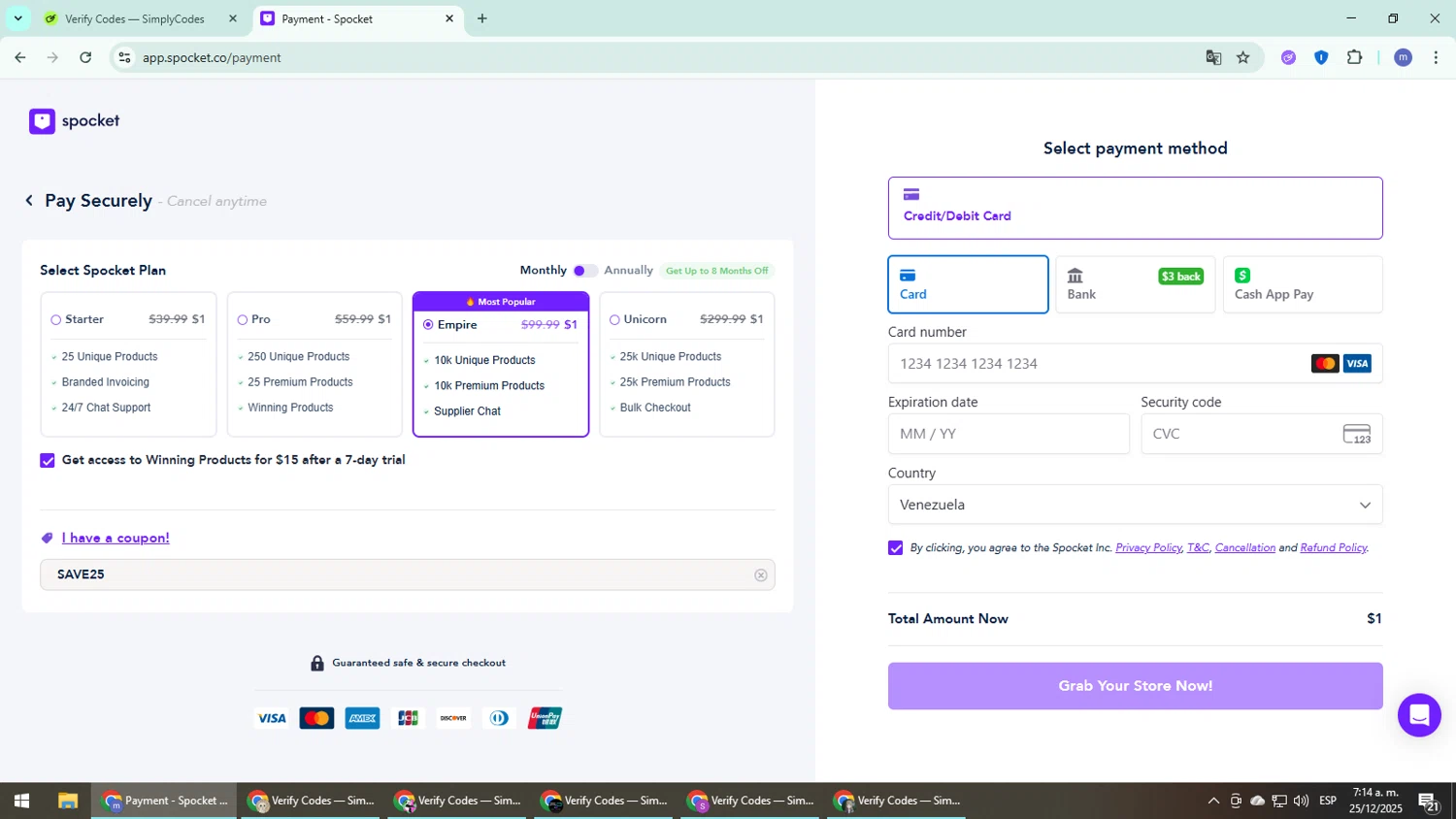The height and width of the screenshot is (819, 1456).
Task: Focus the Expiration date field
Action: coord(1009,434)
